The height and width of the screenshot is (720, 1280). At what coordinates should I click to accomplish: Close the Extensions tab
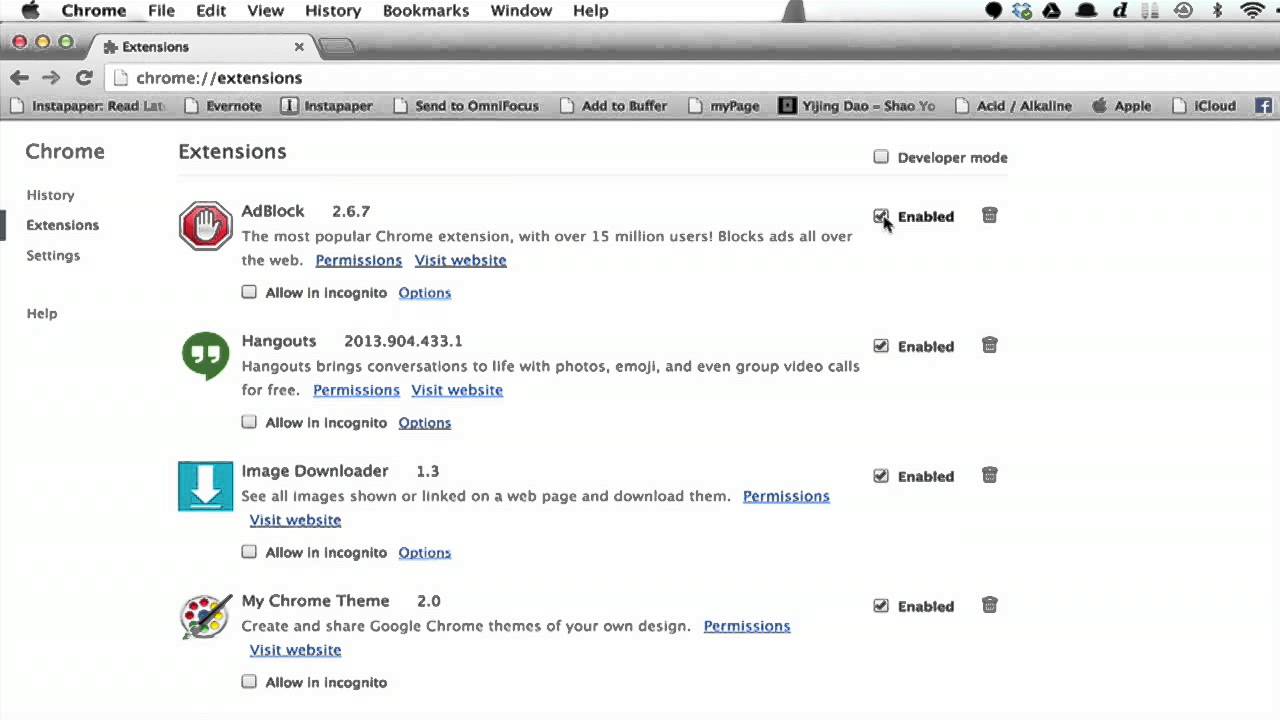[299, 46]
